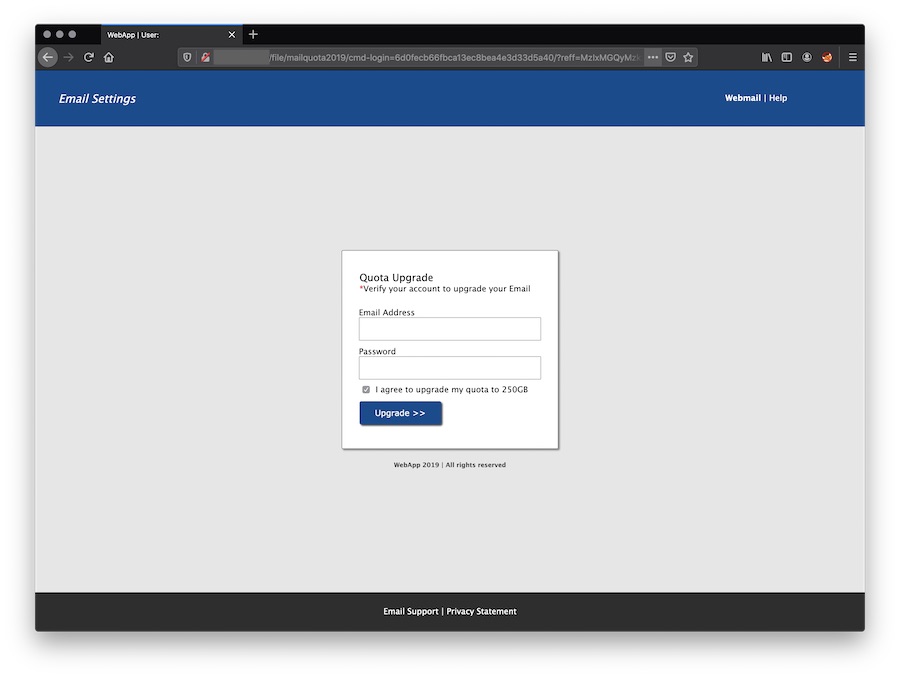The width and height of the screenshot is (900, 678).
Task: Open the Library bookmarks icon
Action: coord(766,57)
